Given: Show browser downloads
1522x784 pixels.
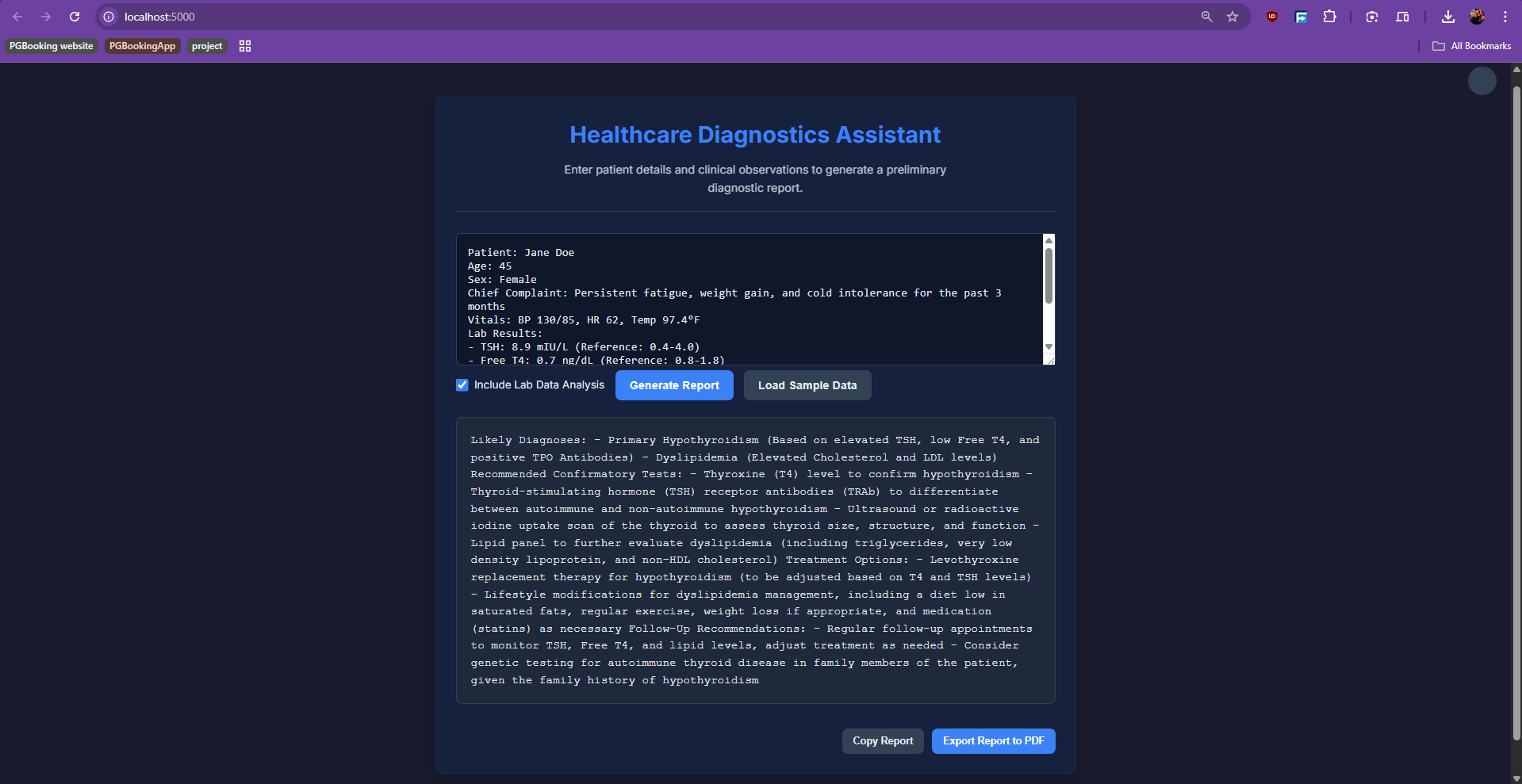Looking at the screenshot, I should click(x=1448, y=17).
